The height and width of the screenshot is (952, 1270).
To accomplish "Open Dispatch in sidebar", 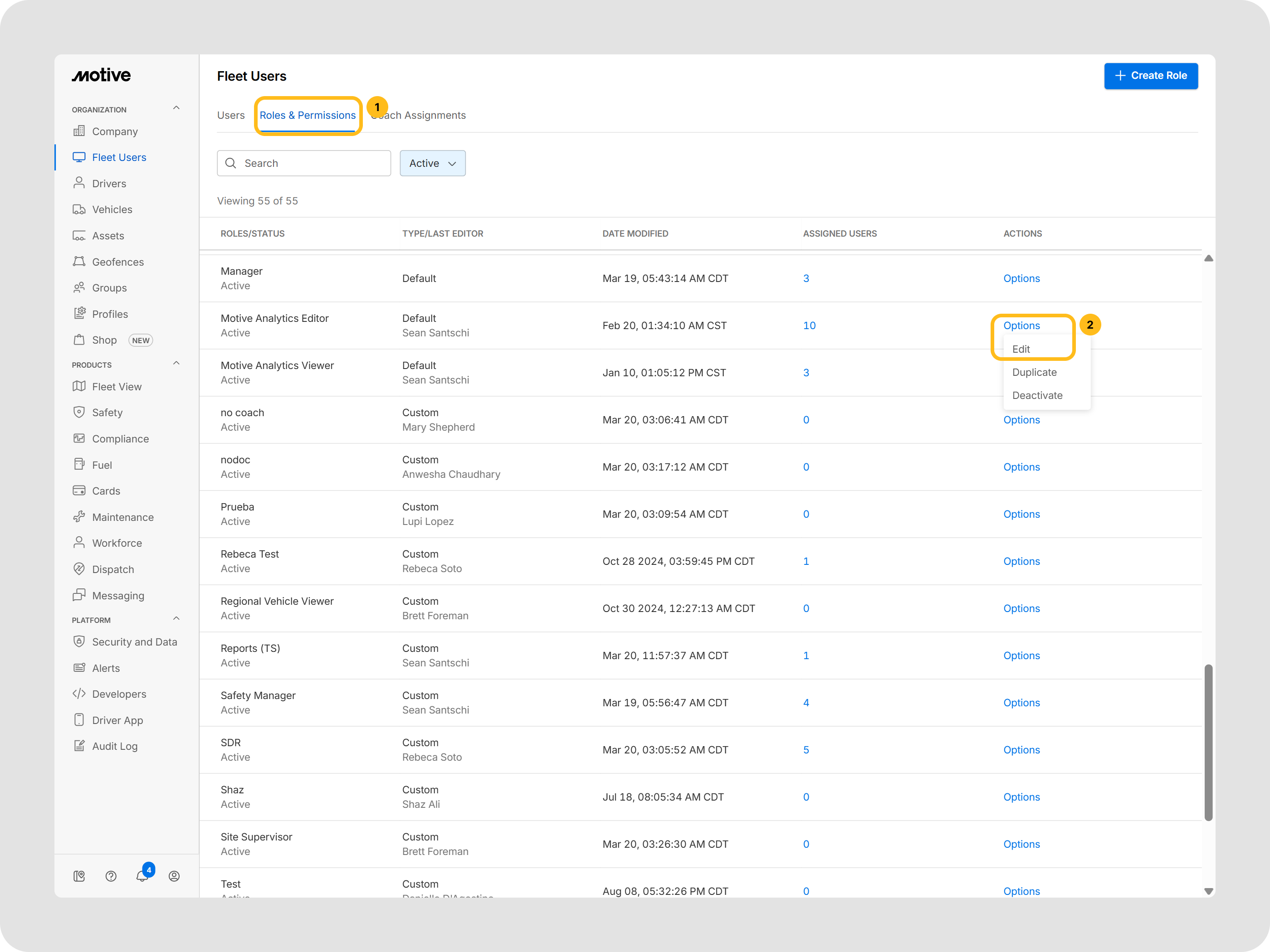I will (x=112, y=569).
